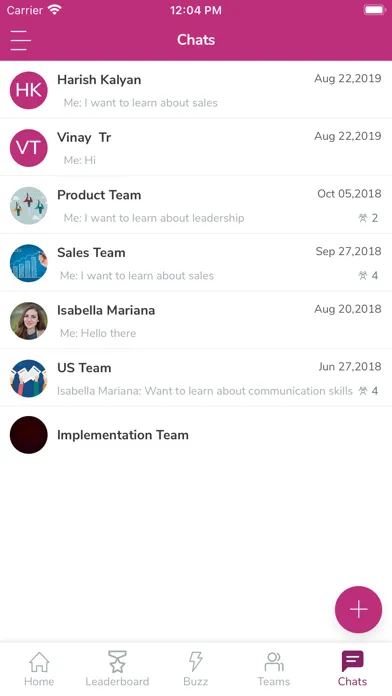Viewport: 392px width, 696px height.
Task: Open the US Team group avatar
Action: click(28, 379)
